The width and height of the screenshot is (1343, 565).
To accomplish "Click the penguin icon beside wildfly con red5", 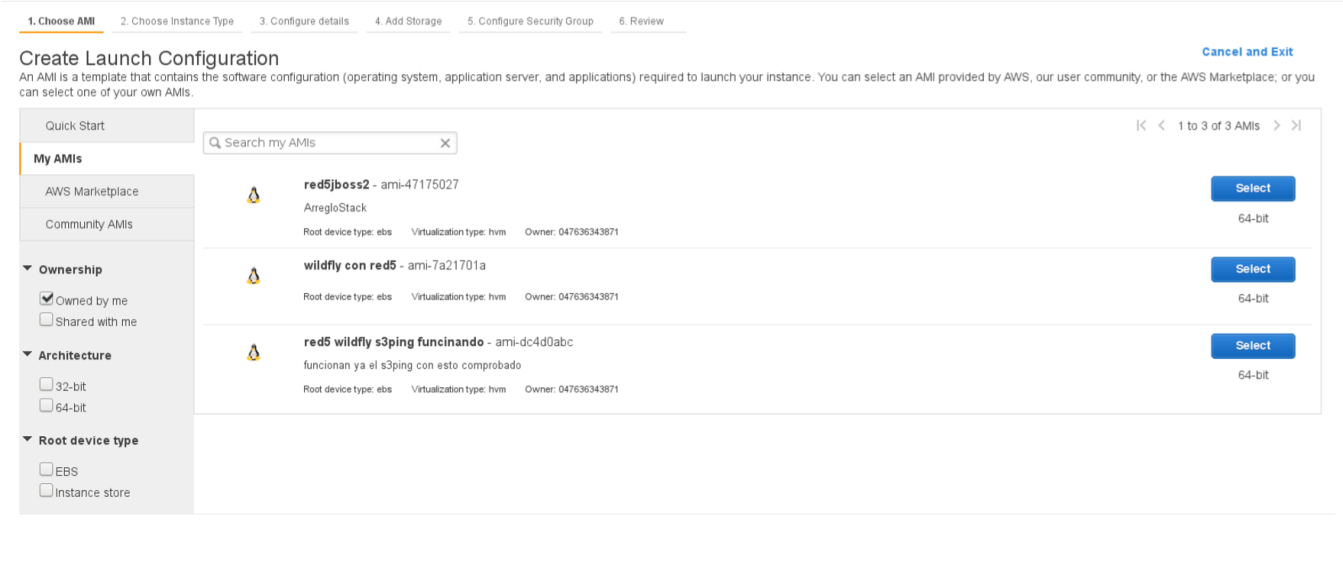I will tap(253, 276).
